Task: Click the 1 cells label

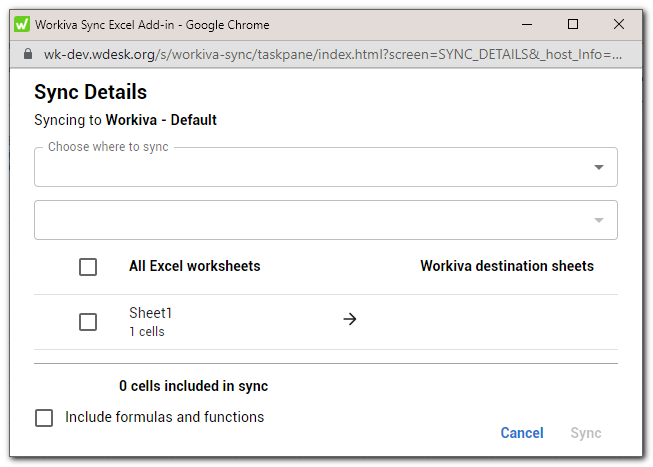Action: (x=147, y=332)
